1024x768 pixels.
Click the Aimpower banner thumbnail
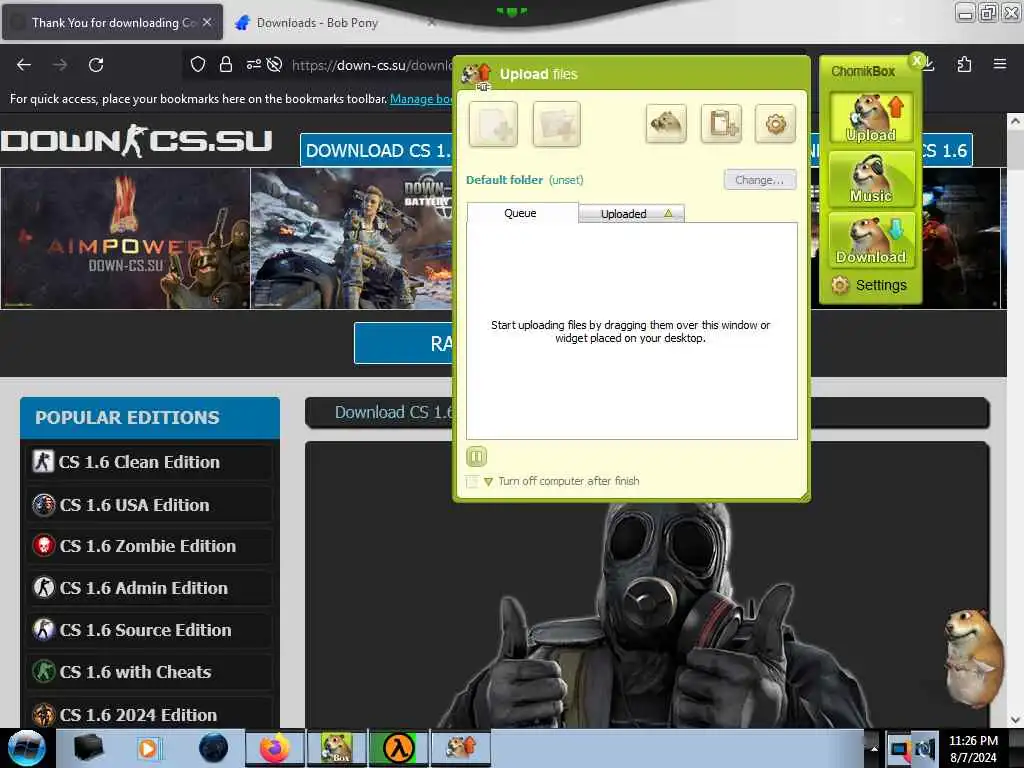pos(125,238)
